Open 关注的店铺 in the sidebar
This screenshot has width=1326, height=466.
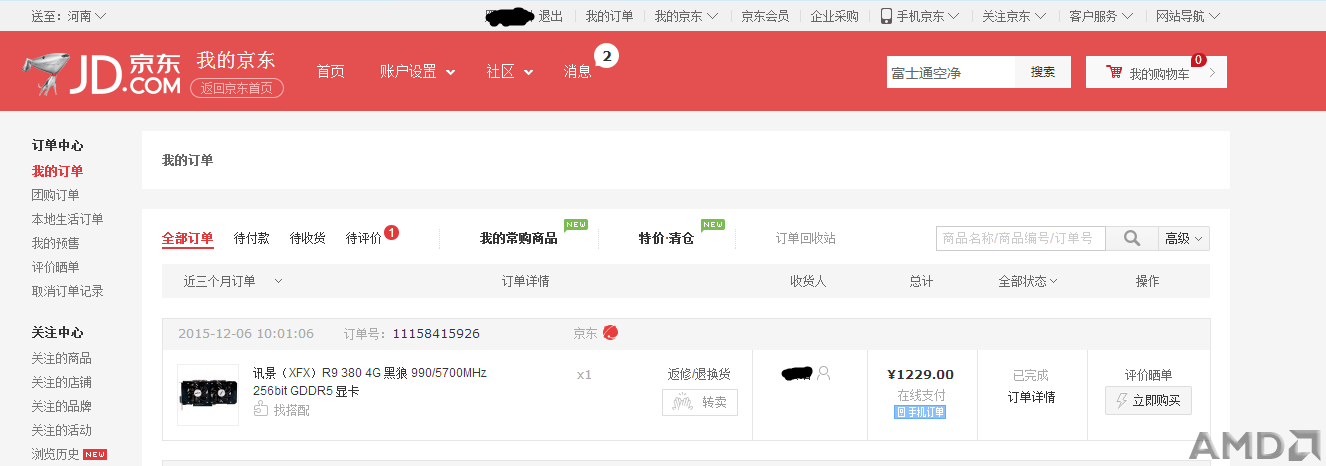[x=61, y=382]
